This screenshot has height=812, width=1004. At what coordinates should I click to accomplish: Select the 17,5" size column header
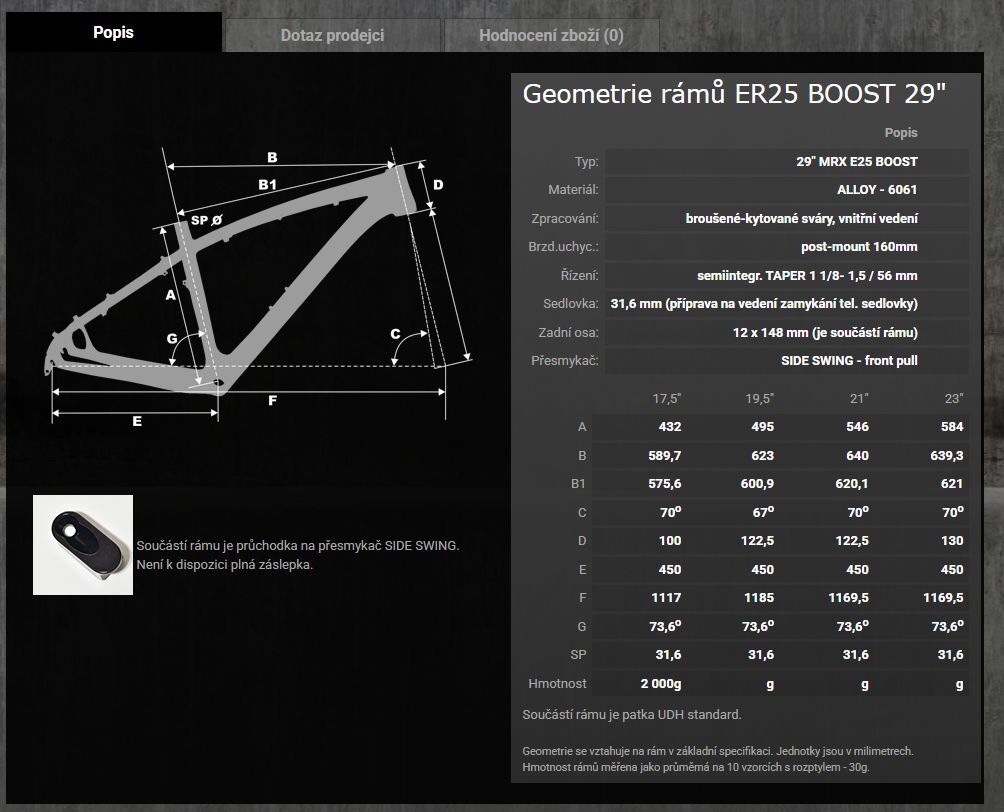point(666,398)
